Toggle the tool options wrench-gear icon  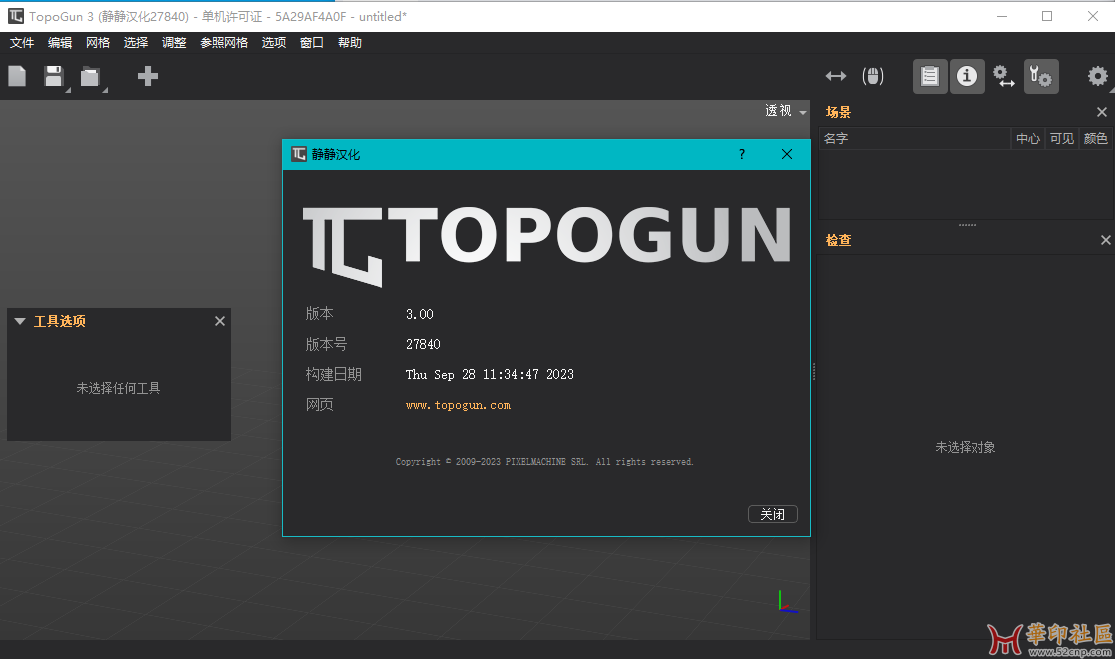click(x=1041, y=76)
